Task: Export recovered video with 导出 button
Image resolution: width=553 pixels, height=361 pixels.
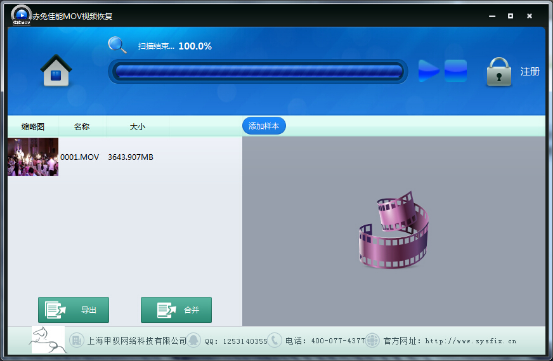Action: (73, 310)
